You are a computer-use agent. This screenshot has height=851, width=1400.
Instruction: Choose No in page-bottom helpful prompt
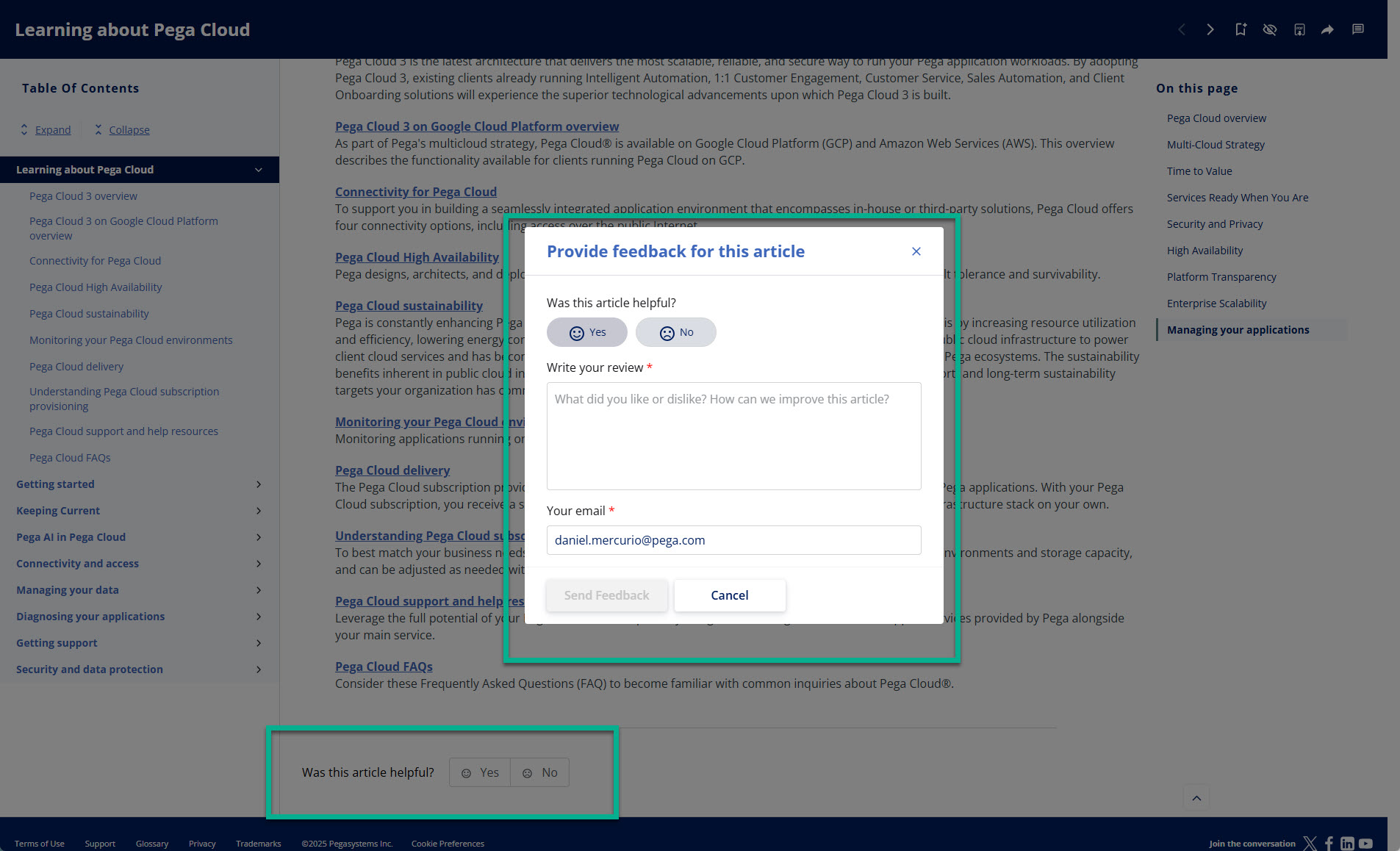pos(540,772)
